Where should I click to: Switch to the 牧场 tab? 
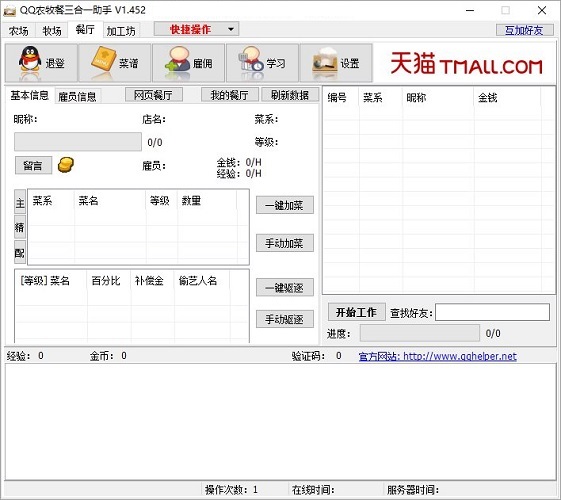pyautogui.click(x=52, y=31)
